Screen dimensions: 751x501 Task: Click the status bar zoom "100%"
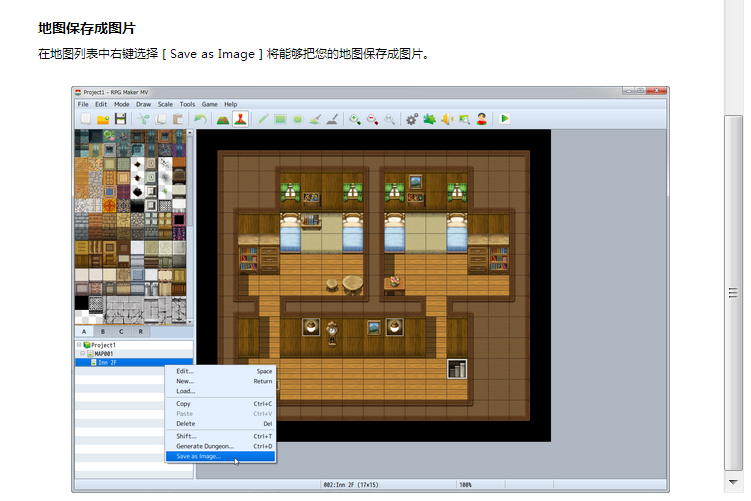[x=465, y=485]
